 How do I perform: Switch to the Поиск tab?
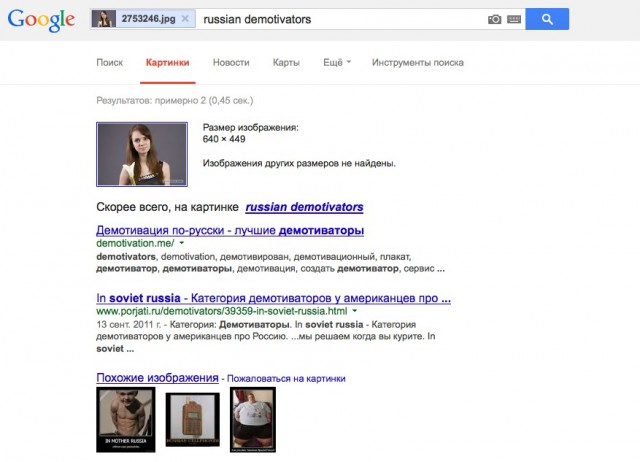coord(109,62)
